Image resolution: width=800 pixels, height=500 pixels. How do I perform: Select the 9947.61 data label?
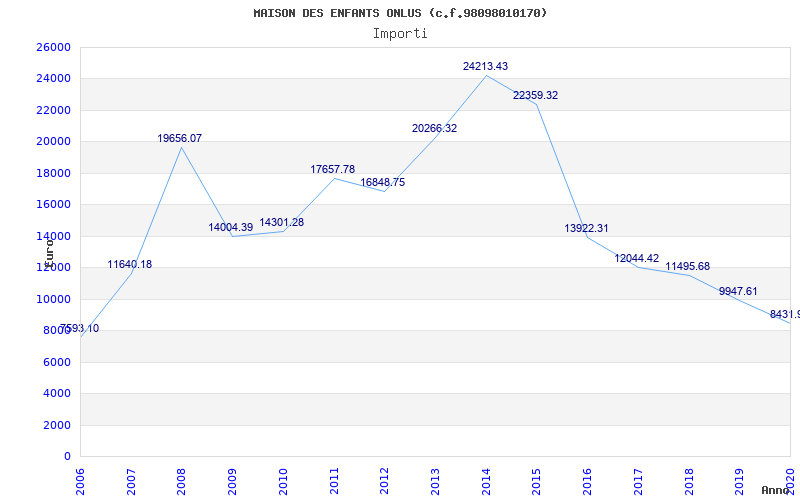tap(738, 291)
